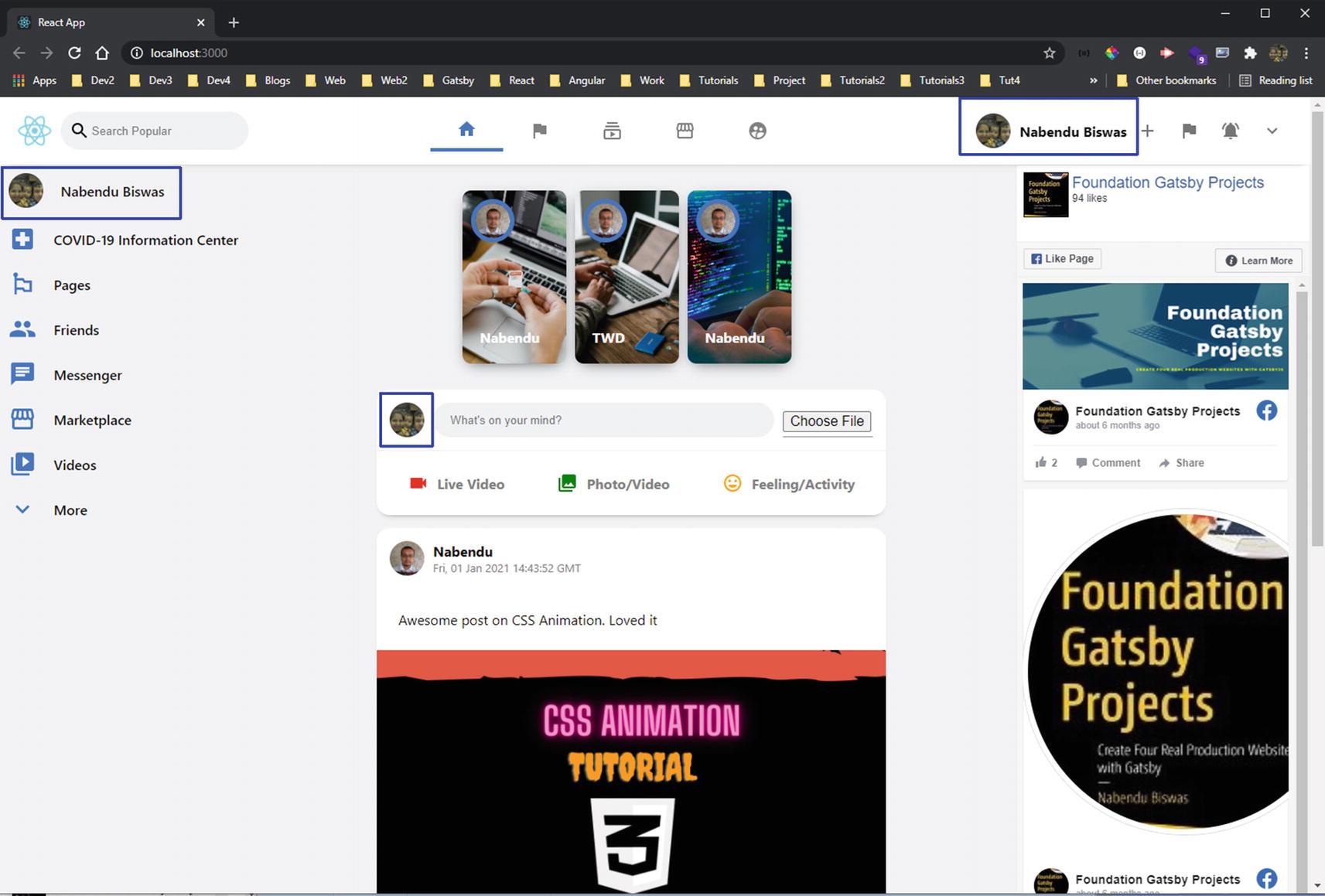The image size is (1325, 896).
Task: Bookmark this page with the star icon
Action: tap(1049, 53)
